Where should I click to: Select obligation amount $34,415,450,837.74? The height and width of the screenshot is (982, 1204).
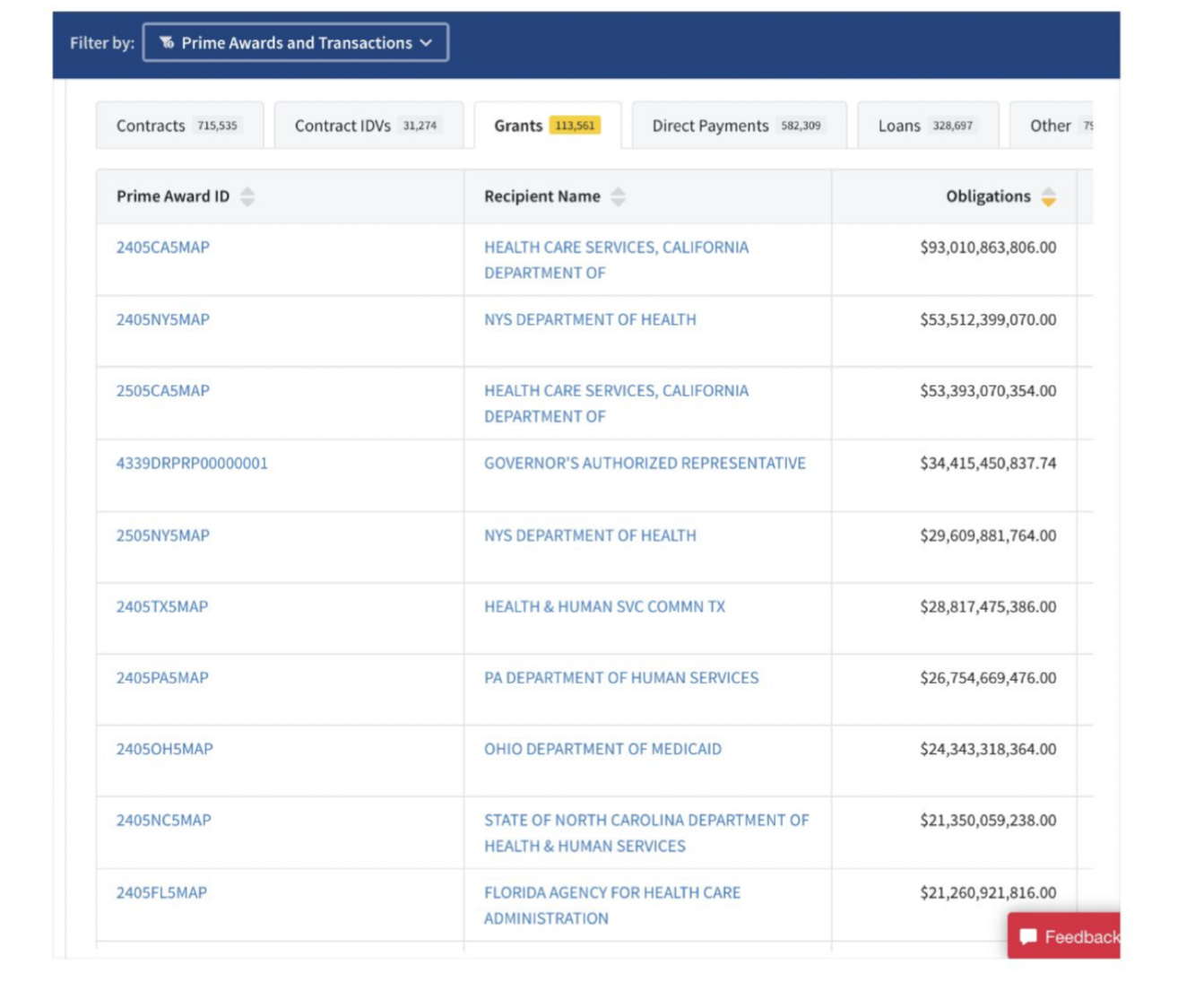(988, 464)
